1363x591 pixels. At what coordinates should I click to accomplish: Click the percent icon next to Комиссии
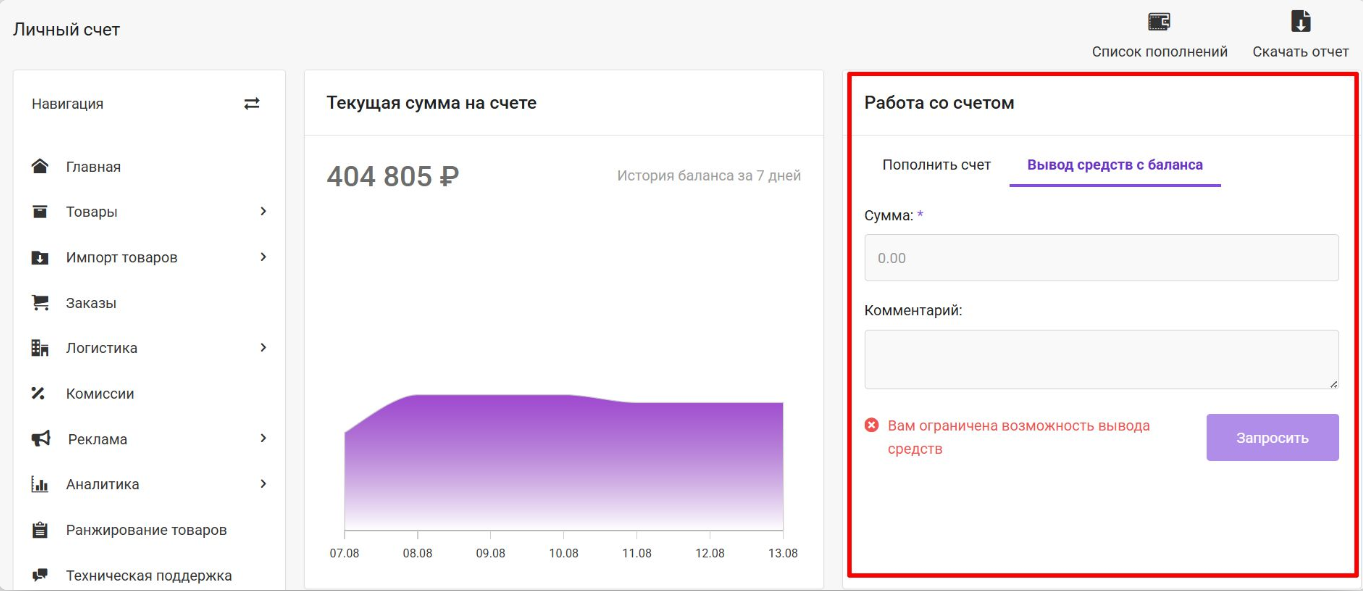click(x=40, y=394)
